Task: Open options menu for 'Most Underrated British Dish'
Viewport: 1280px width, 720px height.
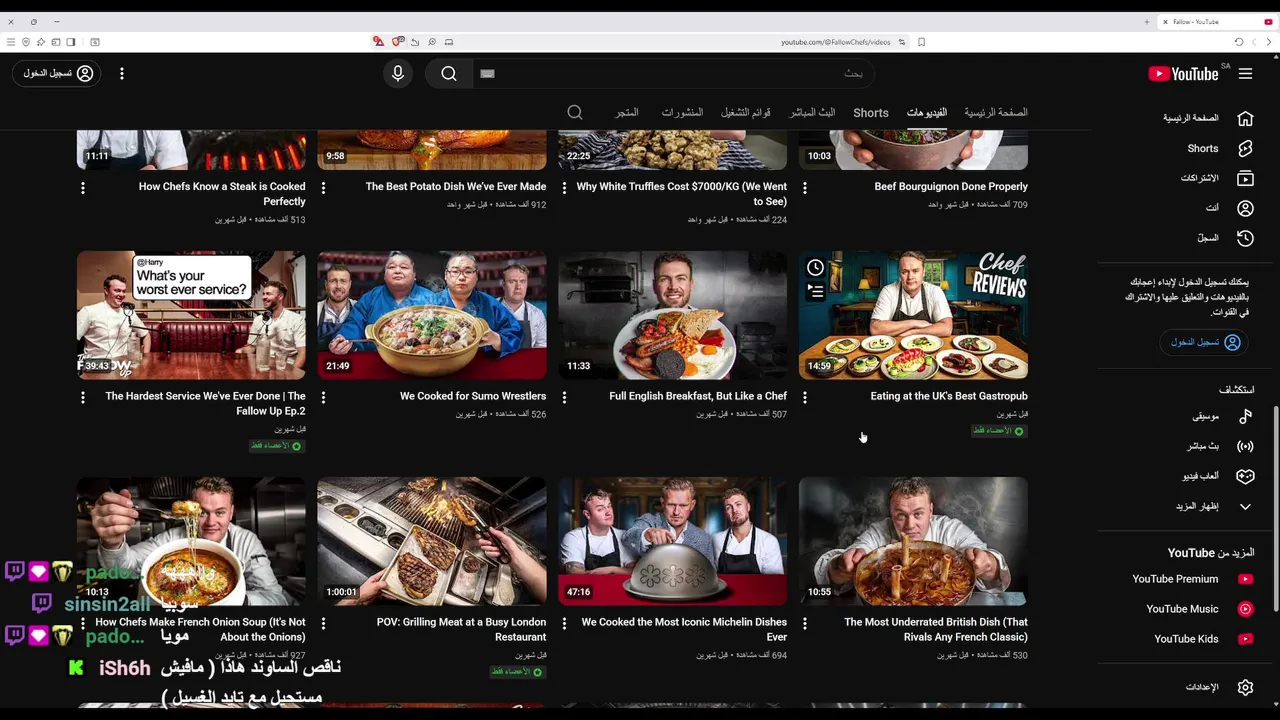Action: click(805, 623)
